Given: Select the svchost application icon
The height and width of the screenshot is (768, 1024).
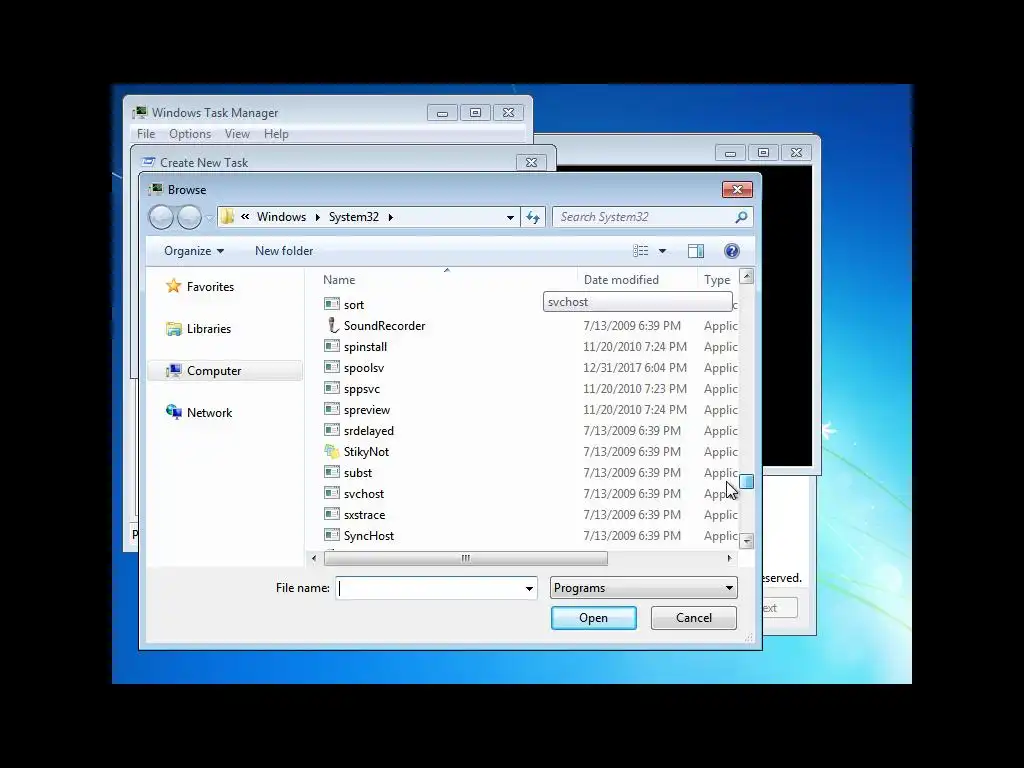Looking at the screenshot, I should (x=332, y=493).
